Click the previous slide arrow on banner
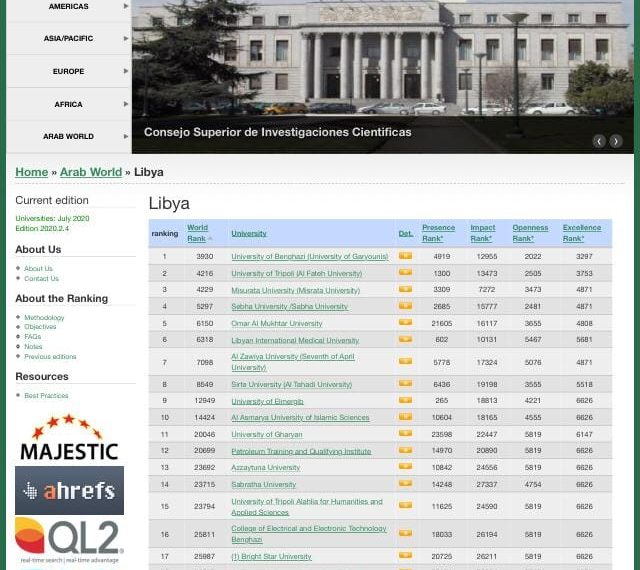Image resolution: width=640 pixels, height=570 pixels. coord(599,141)
